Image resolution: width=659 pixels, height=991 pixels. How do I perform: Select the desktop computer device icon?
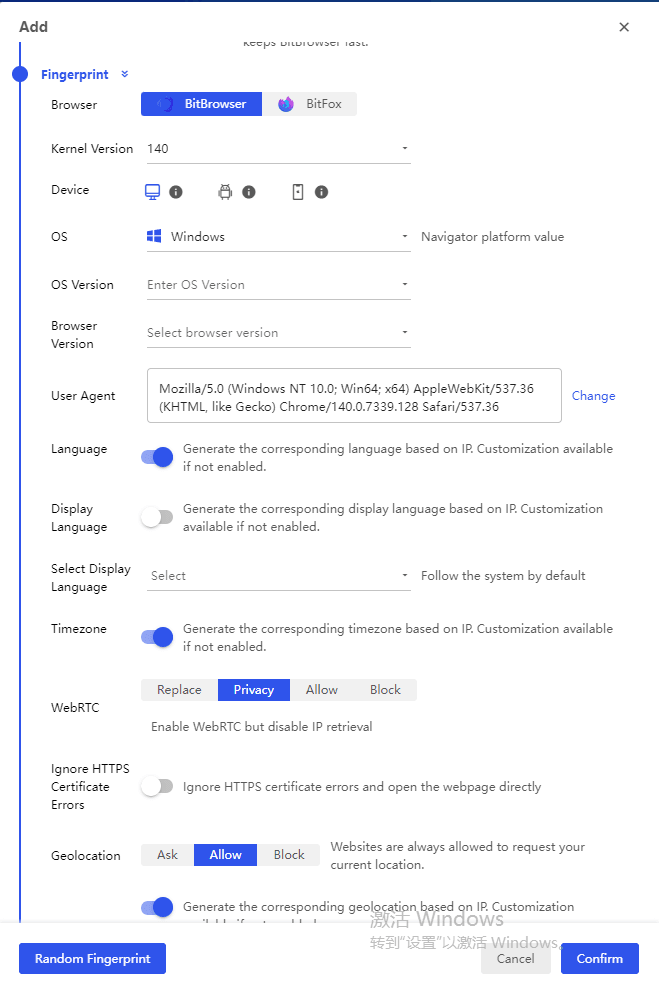pyautogui.click(x=153, y=192)
